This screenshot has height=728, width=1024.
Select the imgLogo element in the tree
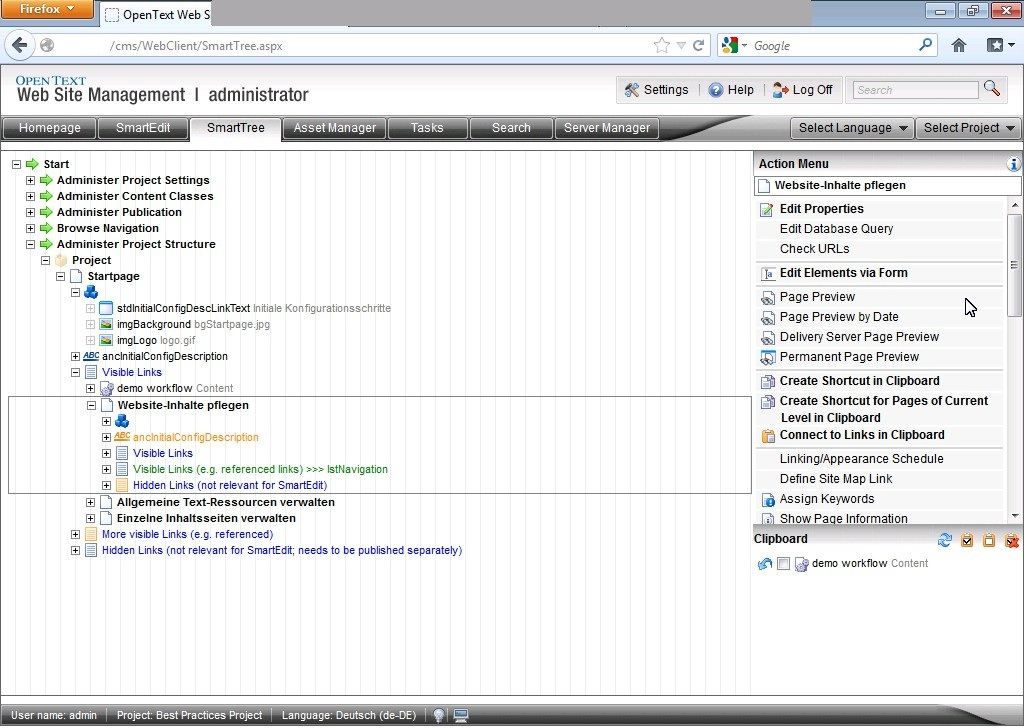click(136, 341)
